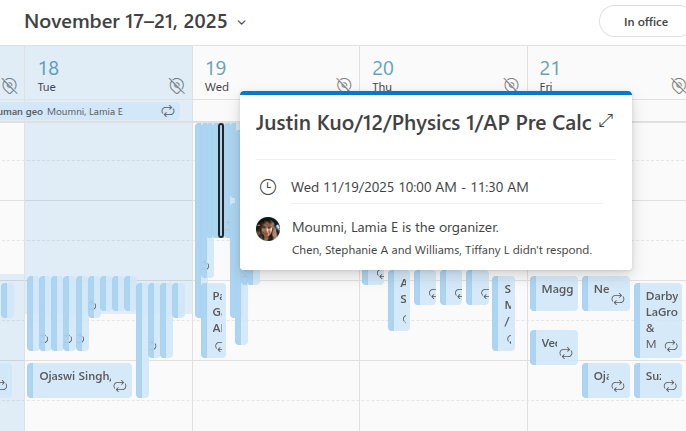Click the Friday 21 location icon
The image size is (686, 431).
(677, 84)
